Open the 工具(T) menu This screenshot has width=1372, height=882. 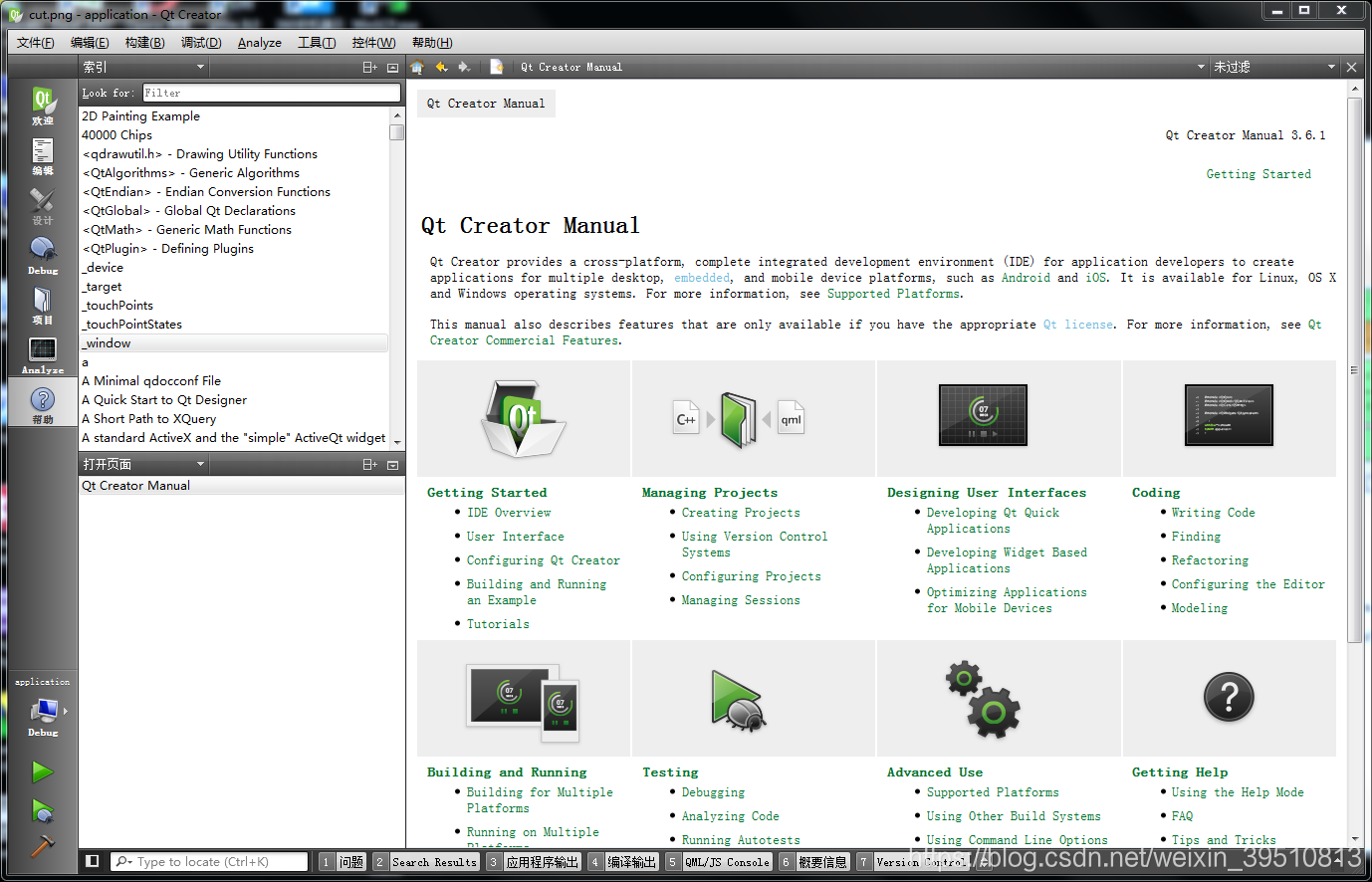(317, 42)
